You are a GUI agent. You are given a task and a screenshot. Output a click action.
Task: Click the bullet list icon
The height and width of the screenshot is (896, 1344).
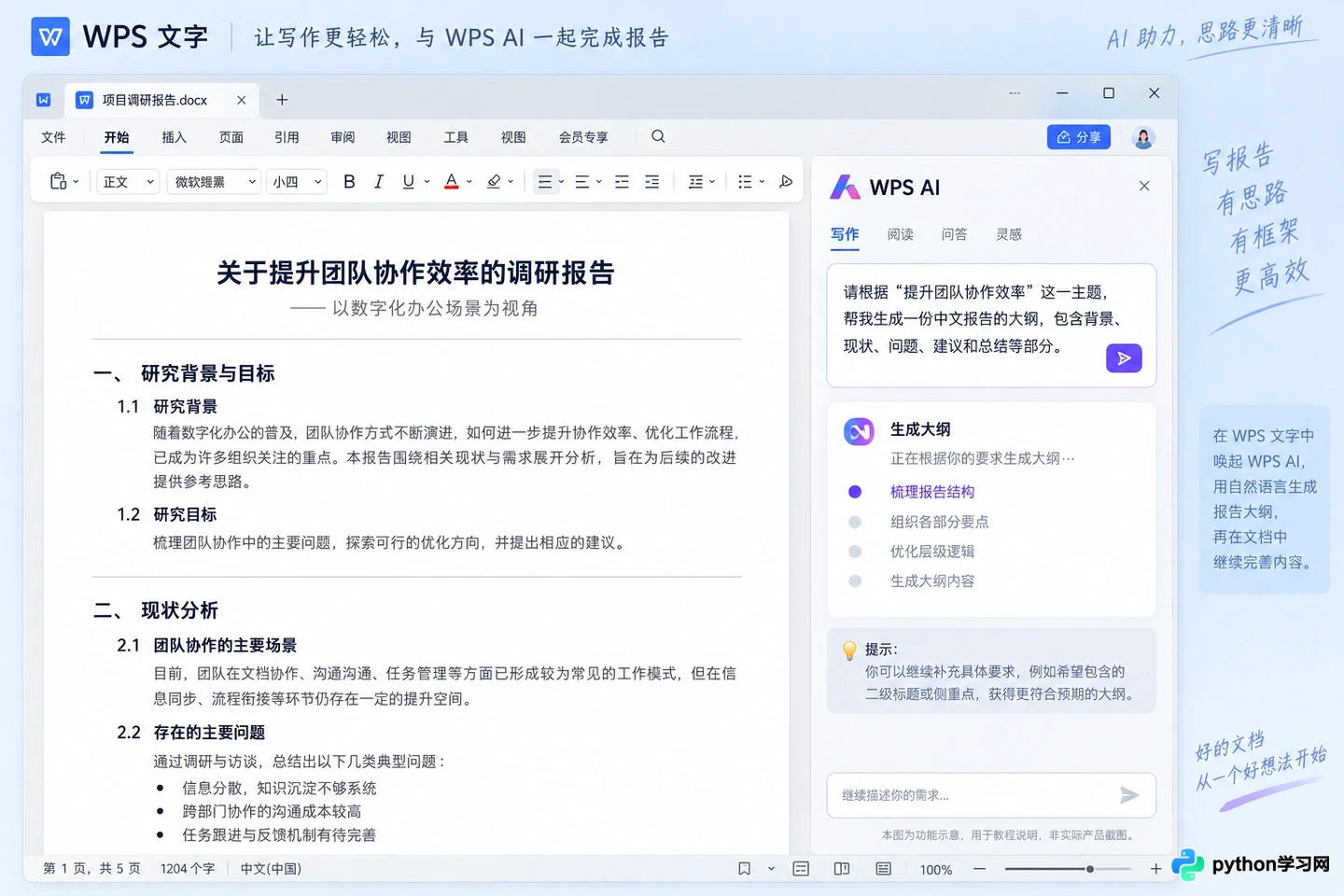745,182
